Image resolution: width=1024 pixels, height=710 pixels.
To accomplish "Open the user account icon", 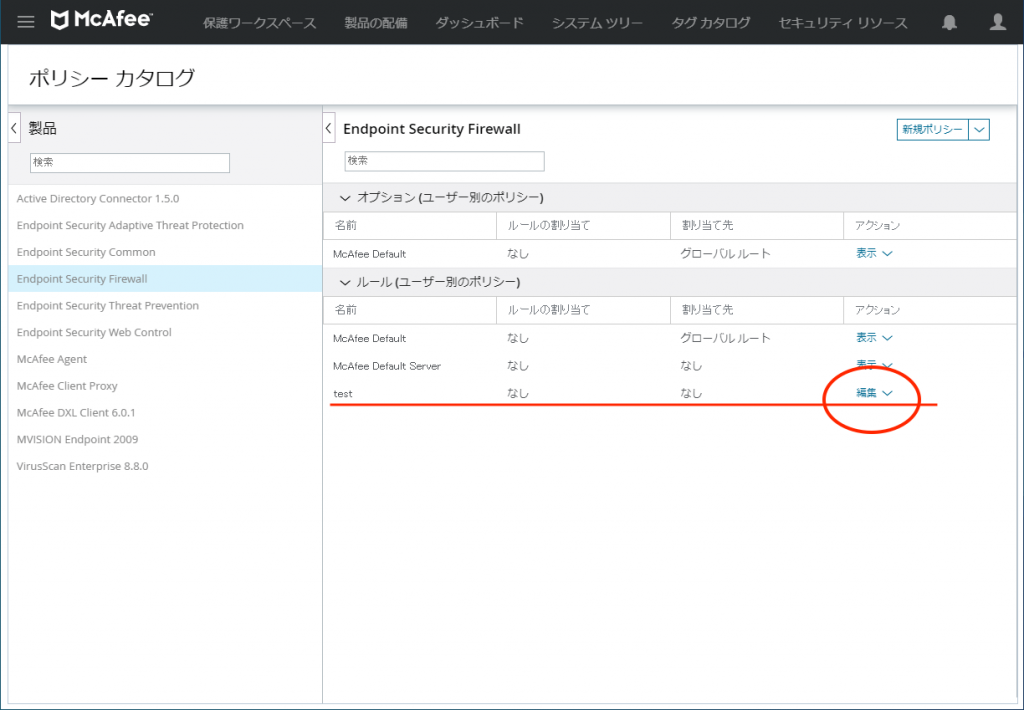I will click(x=997, y=23).
